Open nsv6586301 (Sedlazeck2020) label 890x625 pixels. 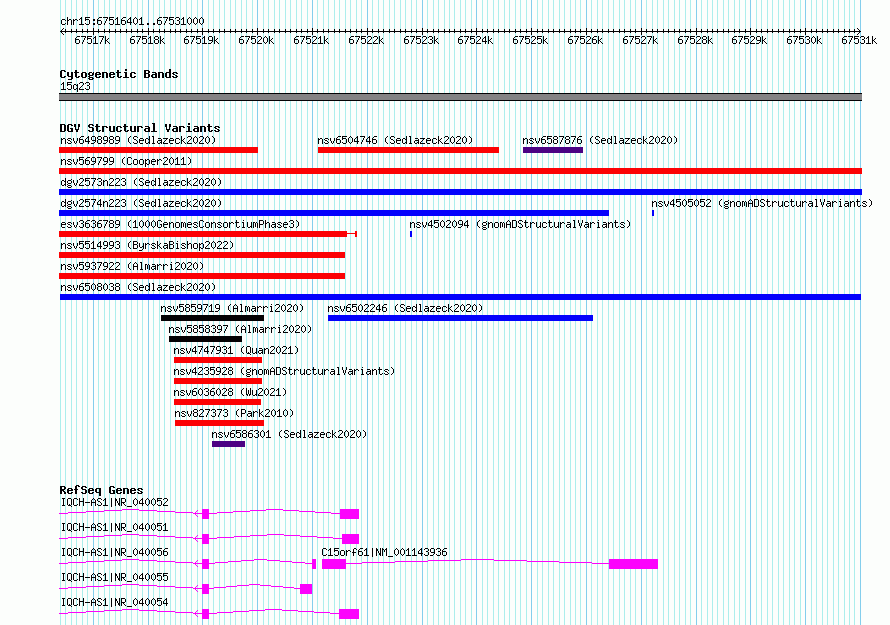(x=289, y=434)
